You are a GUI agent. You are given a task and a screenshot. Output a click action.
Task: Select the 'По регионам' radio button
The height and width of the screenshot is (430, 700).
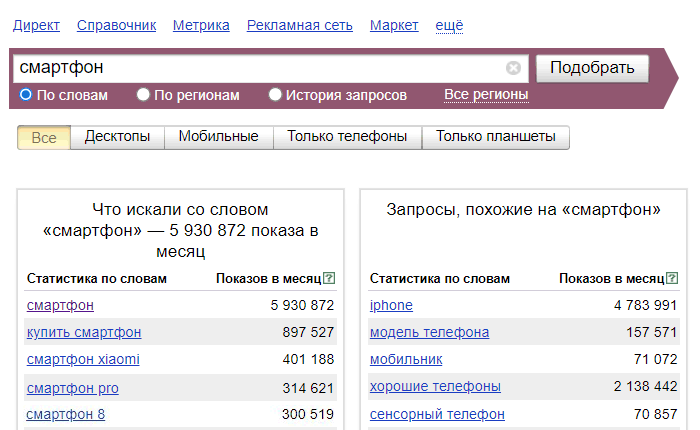[143, 95]
